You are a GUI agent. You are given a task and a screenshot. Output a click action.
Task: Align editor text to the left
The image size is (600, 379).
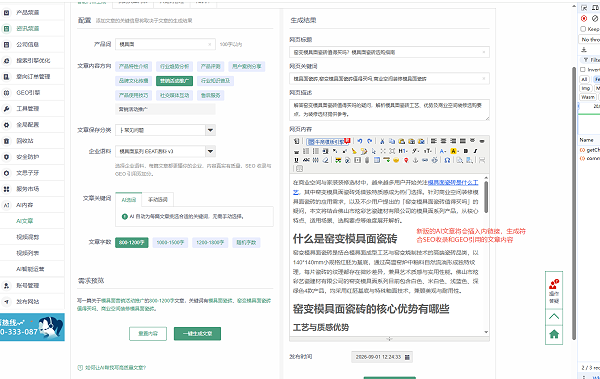pyautogui.click(x=434, y=141)
